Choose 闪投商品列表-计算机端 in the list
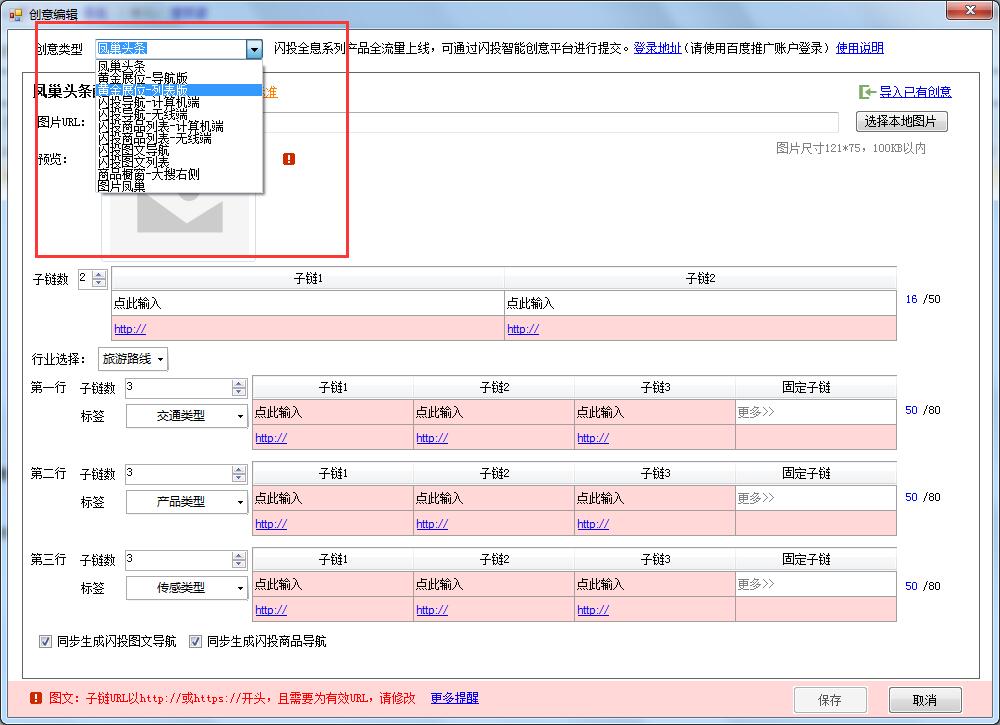The width and height of the screenshot is (1000, 725). pyautogui.click(x=160, y=126)
